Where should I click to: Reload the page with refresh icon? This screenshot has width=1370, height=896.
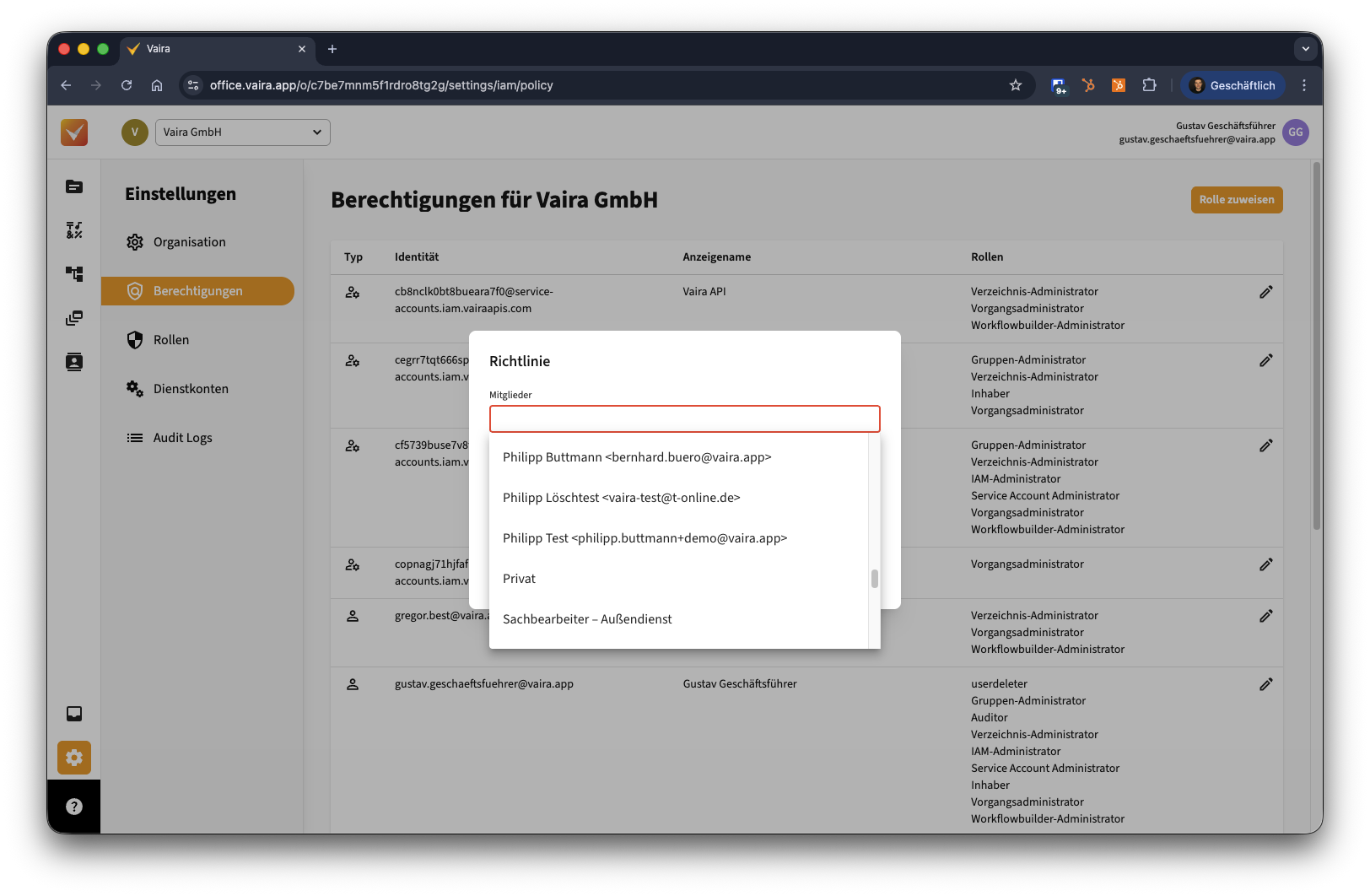click(x=127, y=85)
